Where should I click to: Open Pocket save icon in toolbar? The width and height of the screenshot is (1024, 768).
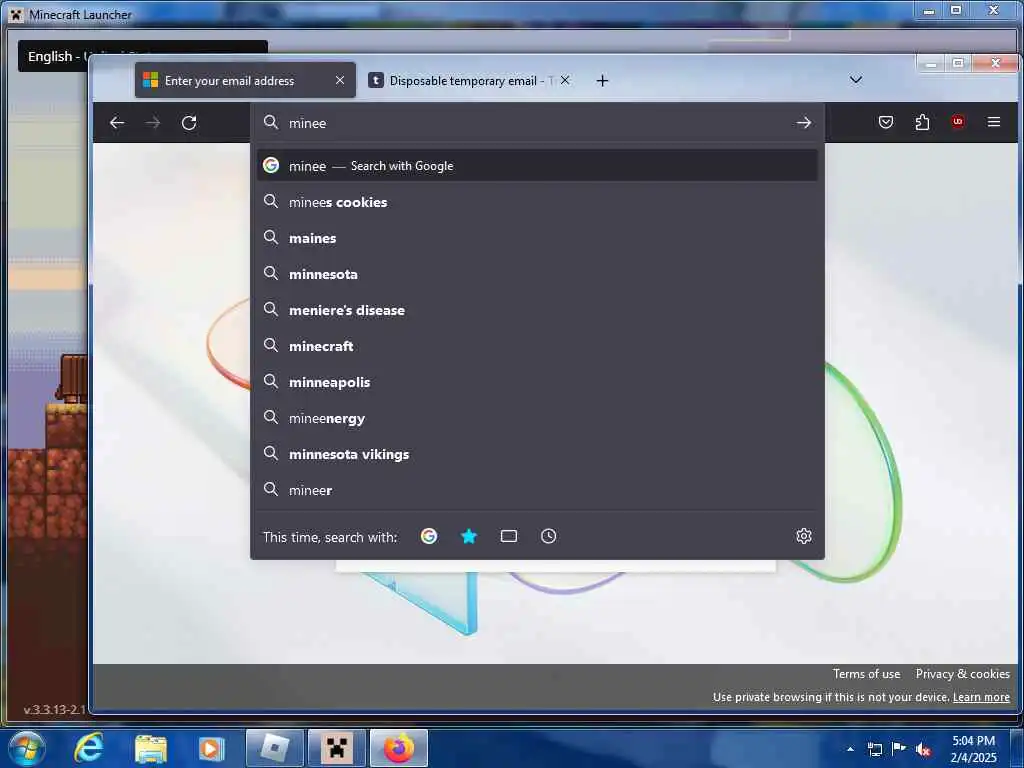[886, 122]
